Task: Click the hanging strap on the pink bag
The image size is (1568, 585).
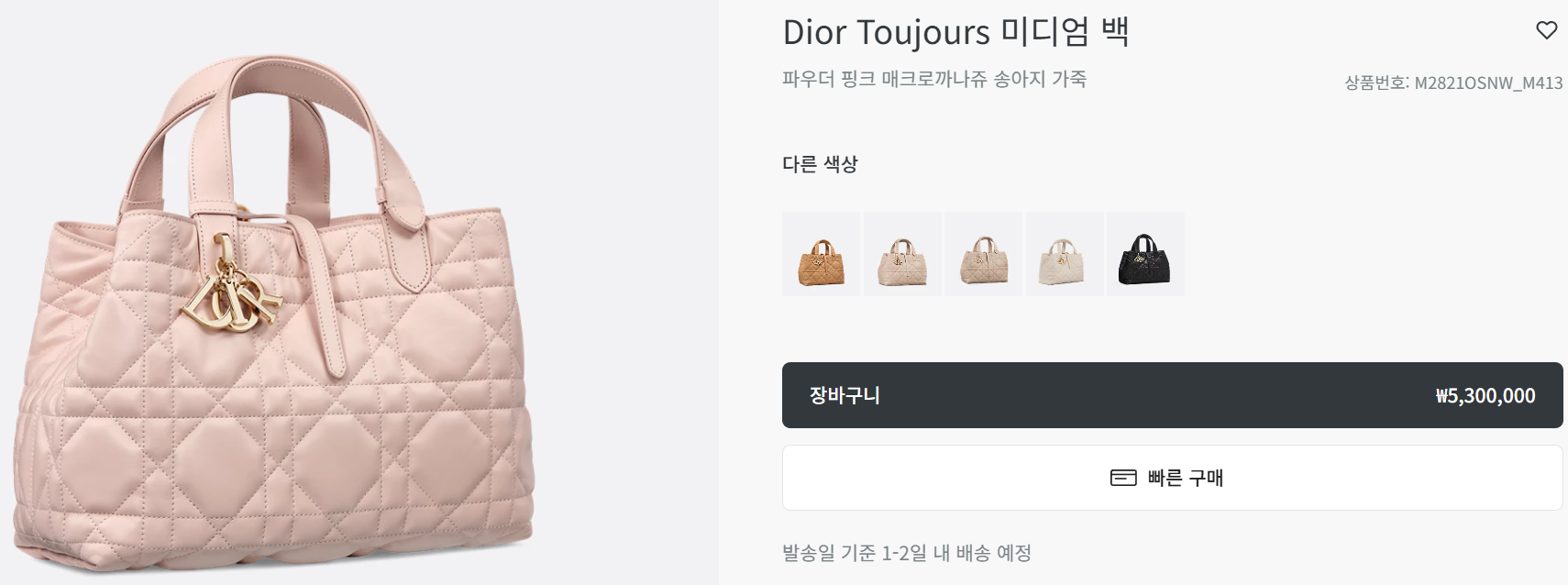Action: [326, 298]
